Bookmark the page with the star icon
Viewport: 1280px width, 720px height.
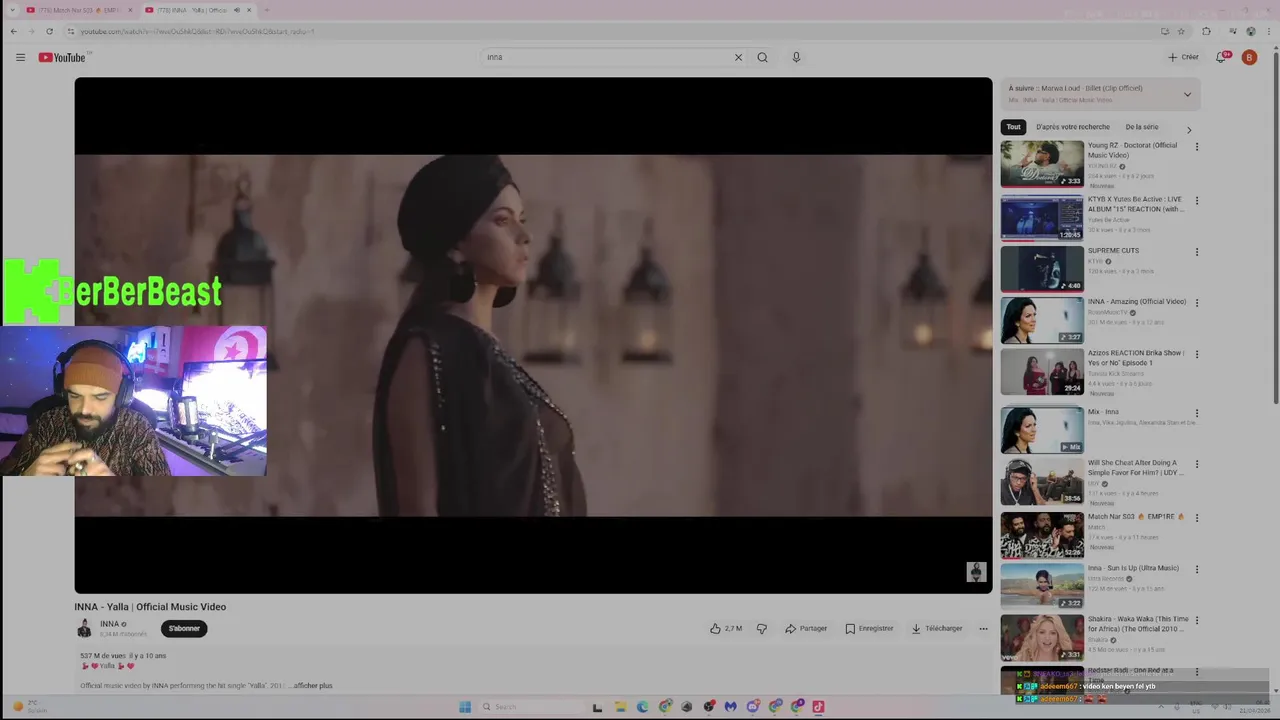1181,31
